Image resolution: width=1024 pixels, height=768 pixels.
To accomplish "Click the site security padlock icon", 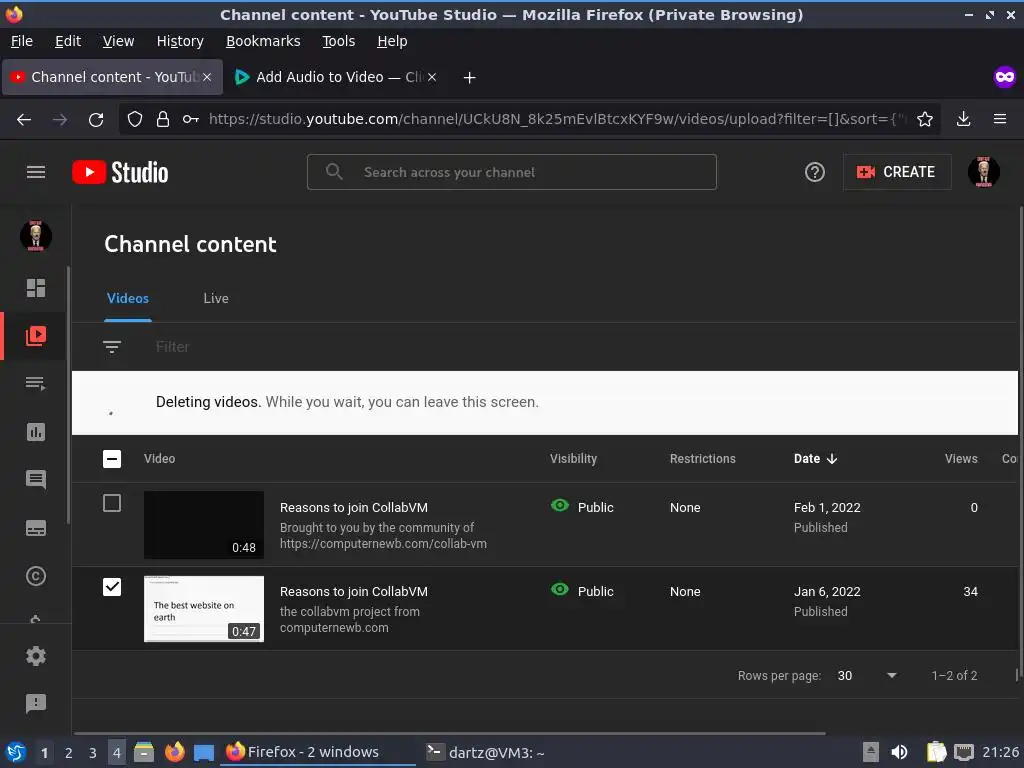I will coord(163,120).
